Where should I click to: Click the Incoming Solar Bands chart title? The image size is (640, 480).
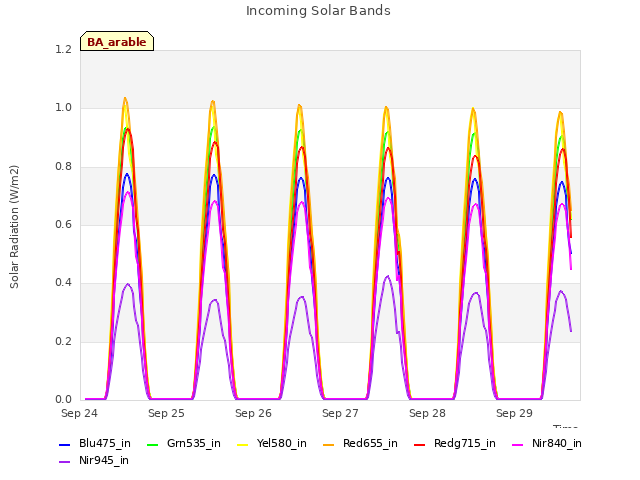tap(318, 11)
